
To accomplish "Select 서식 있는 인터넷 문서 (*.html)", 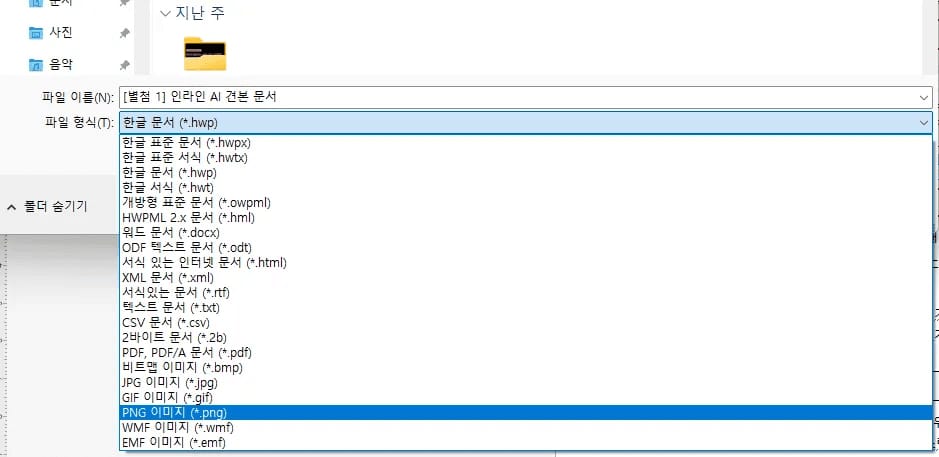I will tap(526, 262).
